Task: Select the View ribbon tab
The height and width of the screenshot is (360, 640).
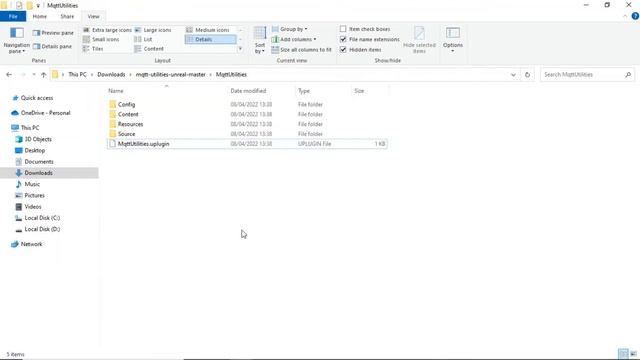Action: [93, 17]
